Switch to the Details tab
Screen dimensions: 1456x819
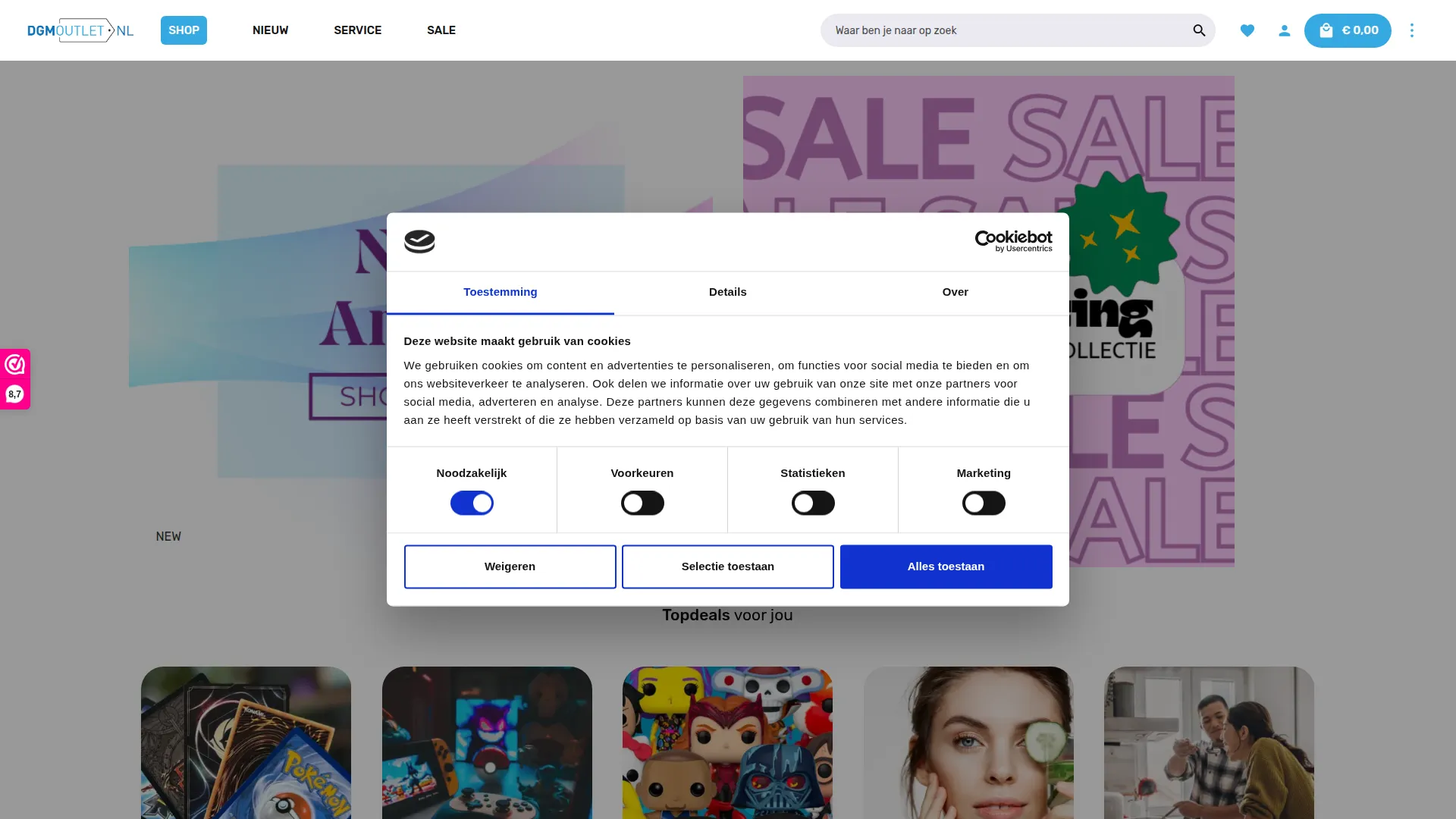coord(728,293)
